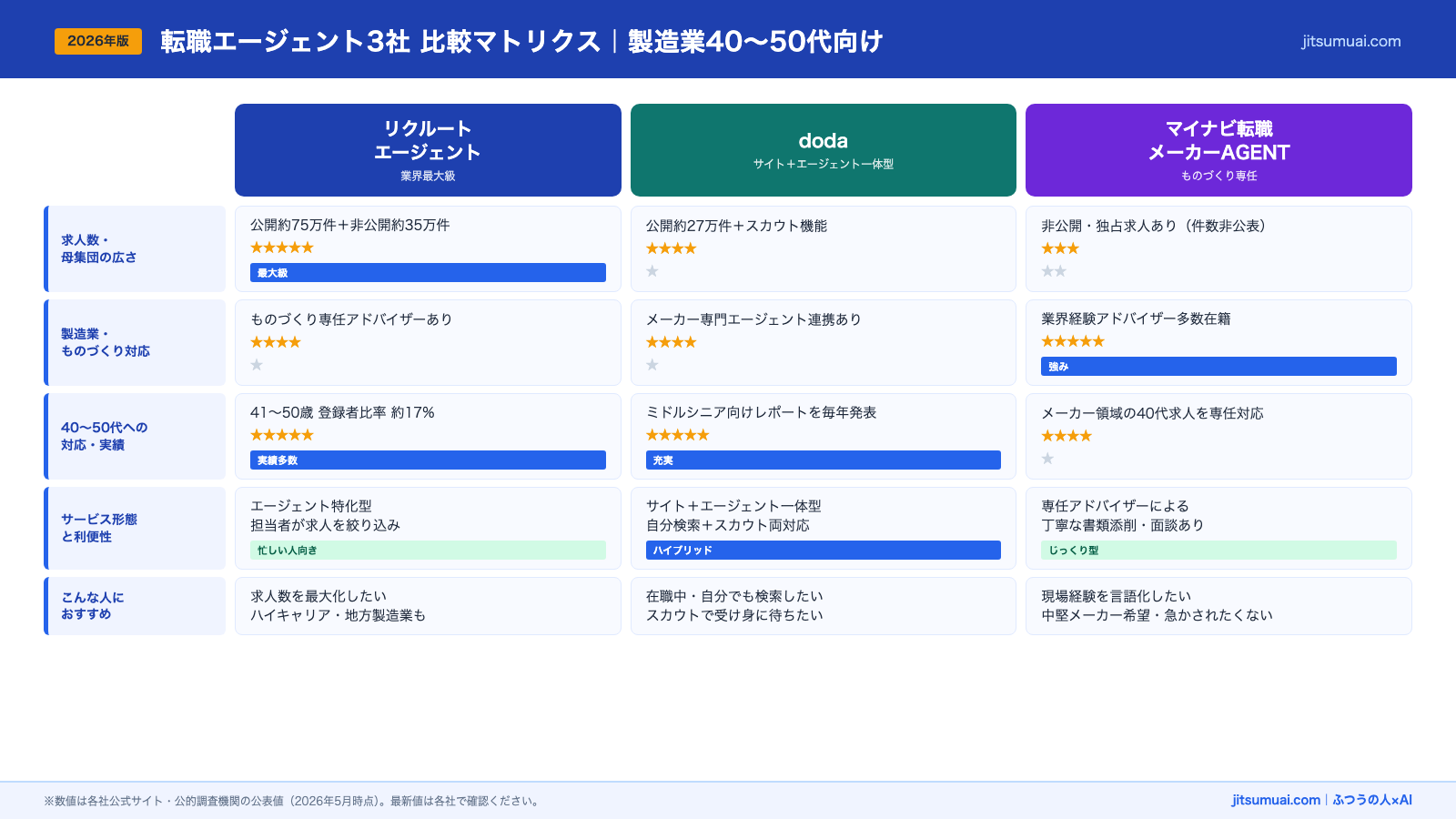Click the gold stars under メーカー専門エージェント連携あり
1456x819 pixels.
tap(672, 342)
